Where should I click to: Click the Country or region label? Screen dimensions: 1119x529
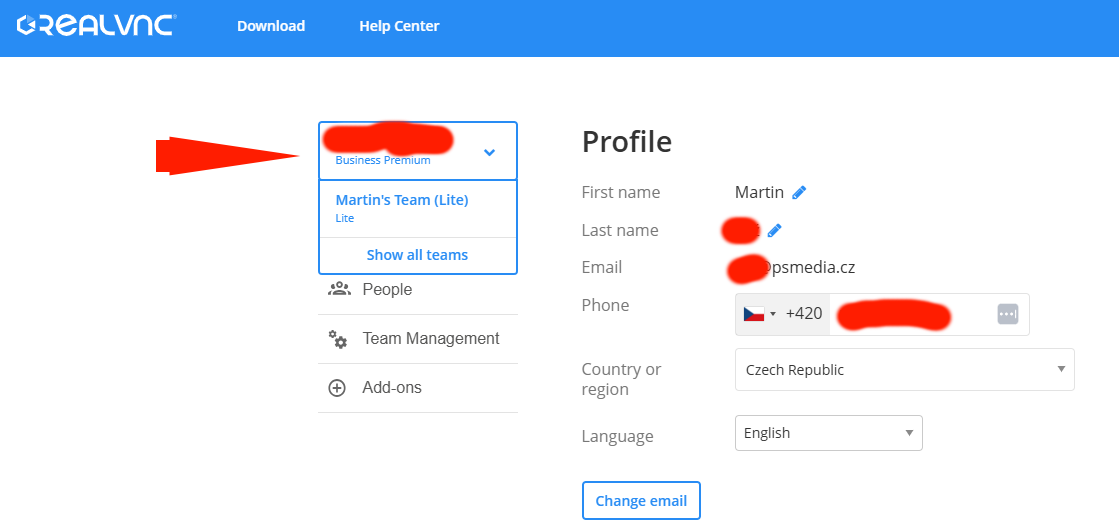click(x=621, y=379)
